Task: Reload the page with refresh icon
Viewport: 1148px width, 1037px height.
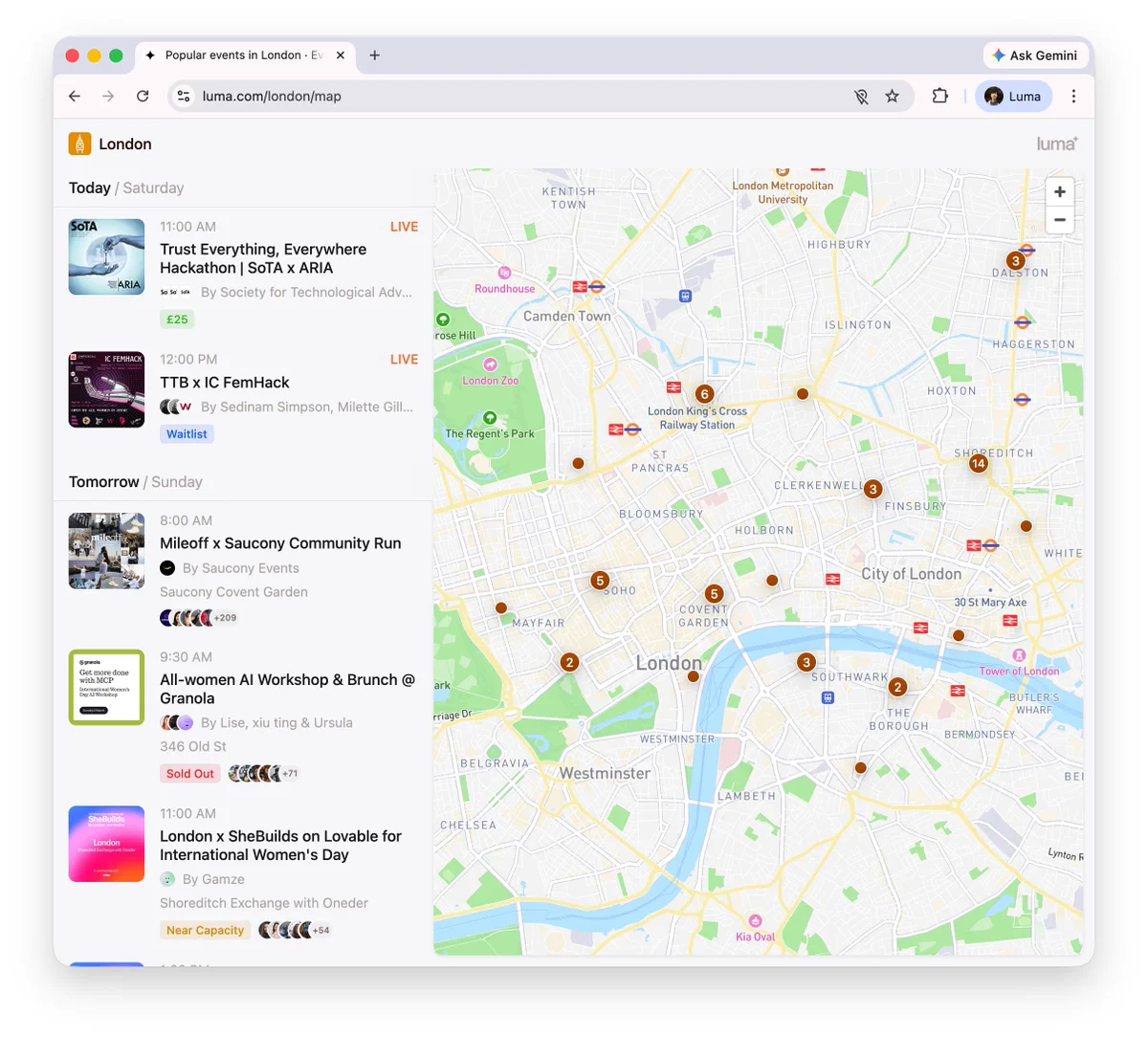Action: tap(143, 96)
